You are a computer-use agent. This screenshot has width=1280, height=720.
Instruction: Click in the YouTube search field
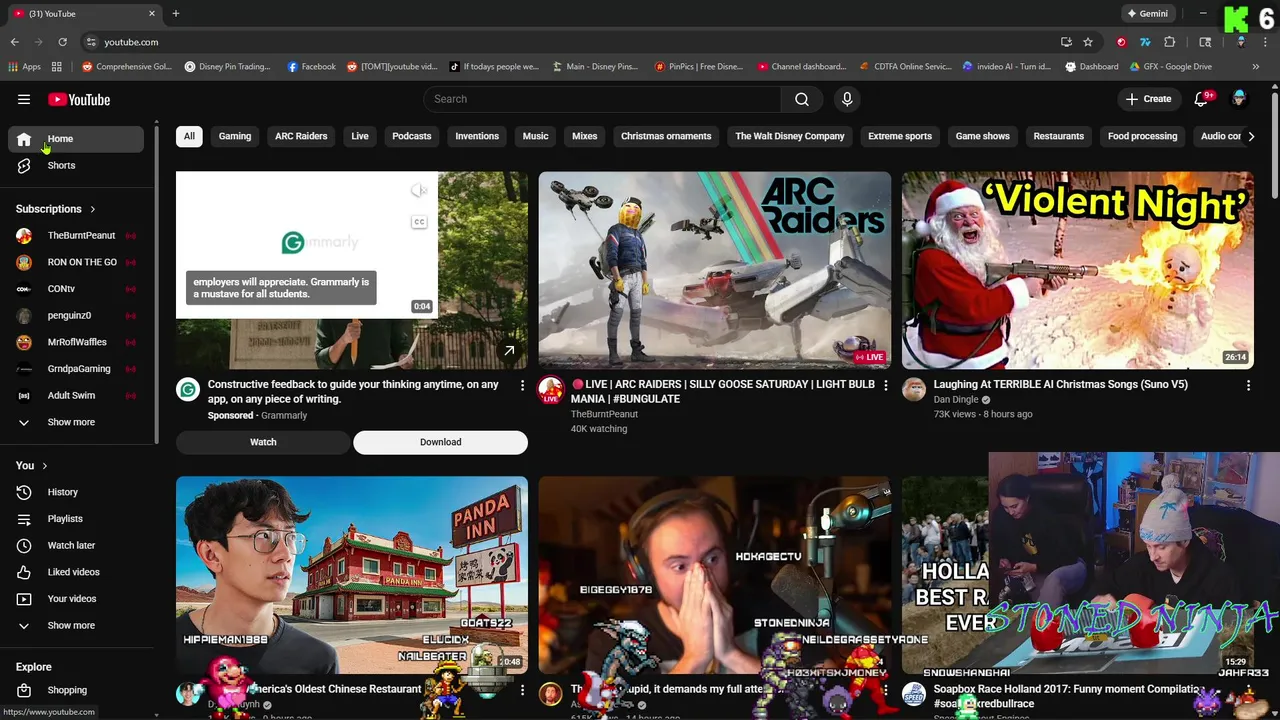click(x=602, y=99)
